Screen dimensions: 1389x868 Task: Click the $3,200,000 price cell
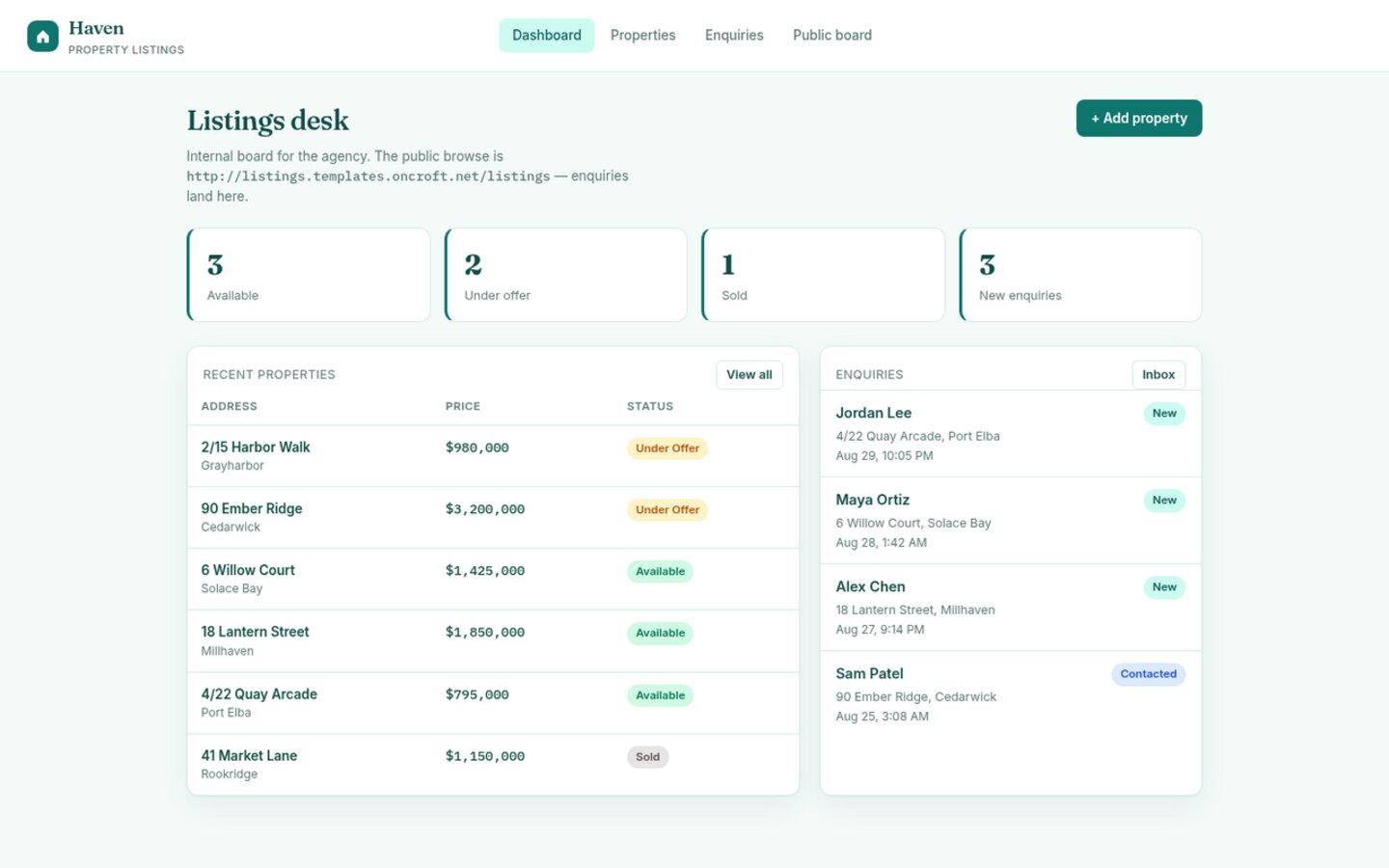coord(484,509)
